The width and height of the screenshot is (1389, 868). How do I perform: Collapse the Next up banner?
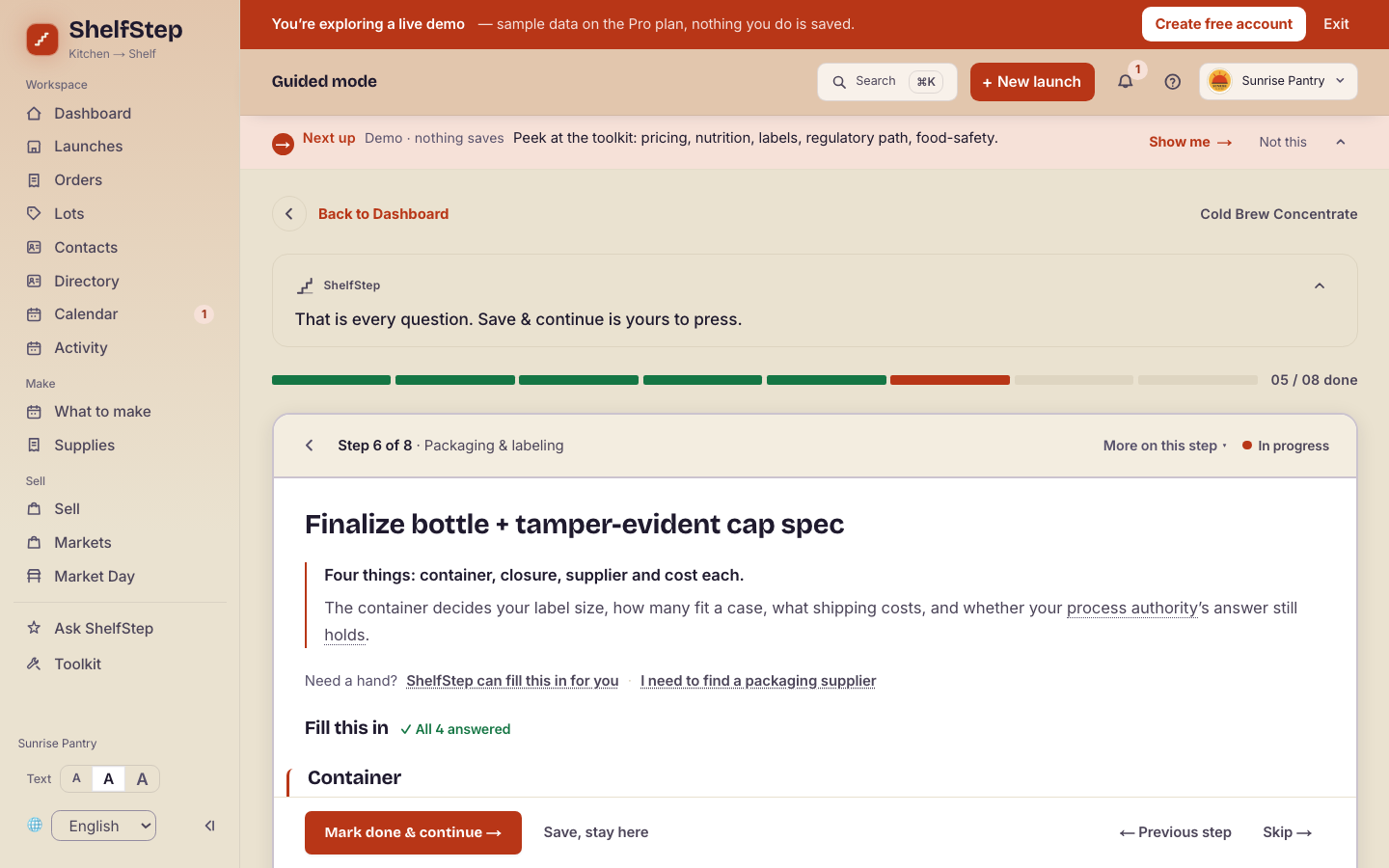tap(1341, 142)
